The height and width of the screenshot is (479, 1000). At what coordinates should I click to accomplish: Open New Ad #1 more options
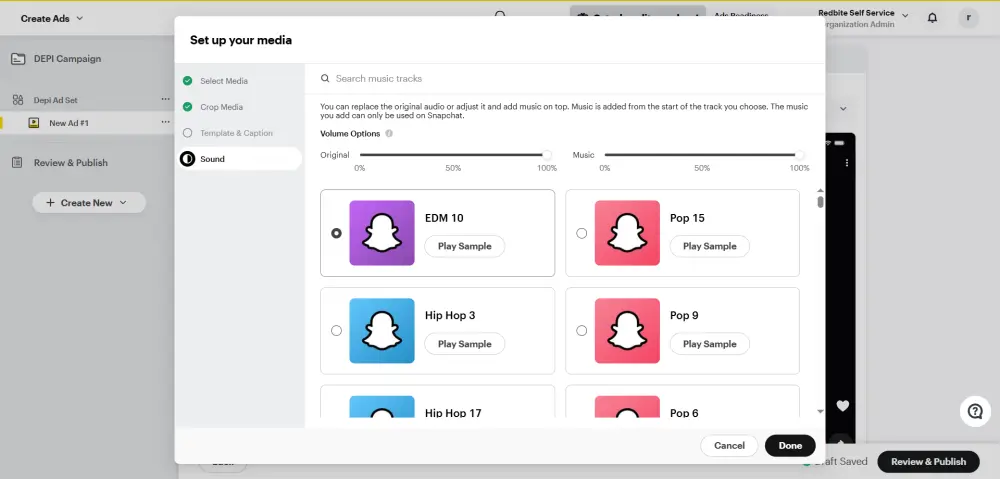[165, 122]
